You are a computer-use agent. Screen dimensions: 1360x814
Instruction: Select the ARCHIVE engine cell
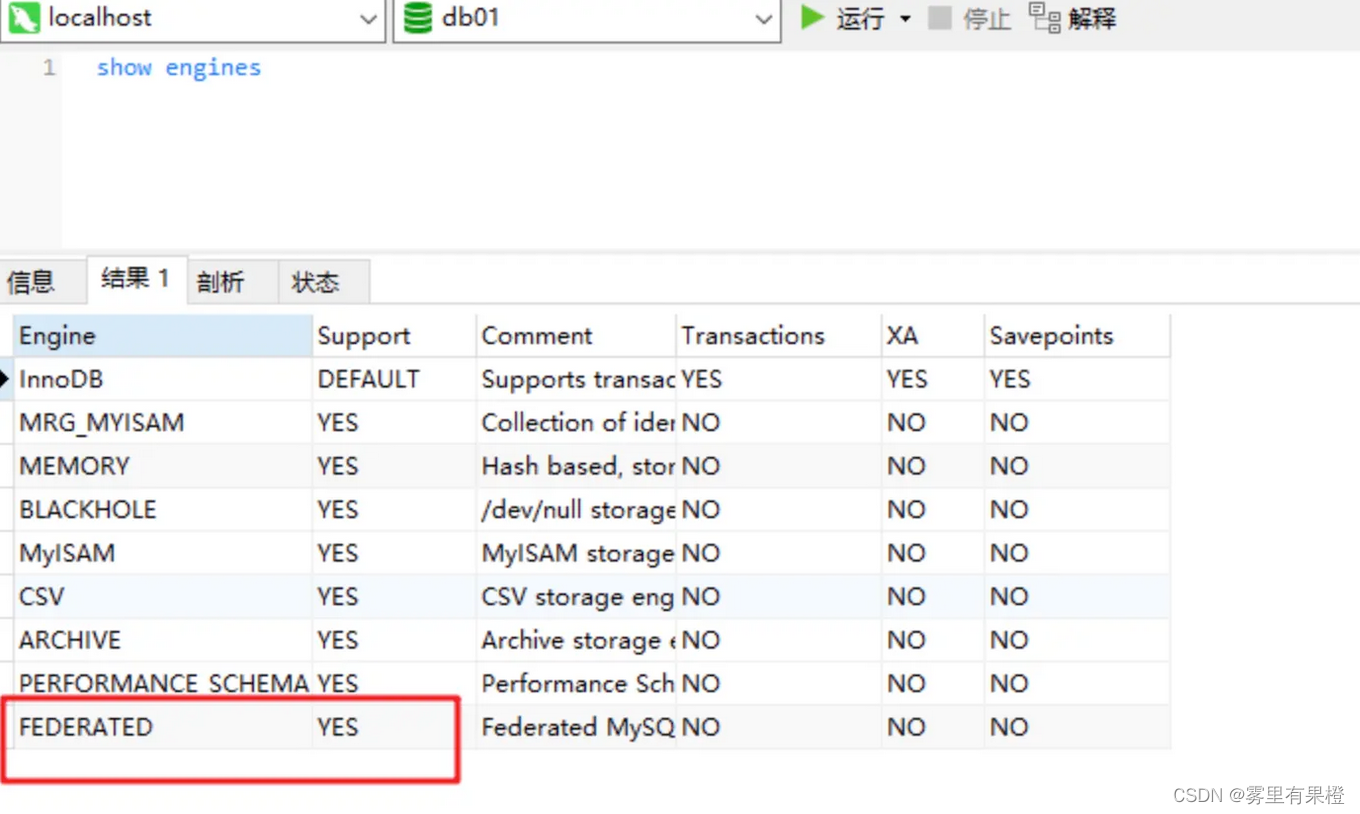(163, 640)
